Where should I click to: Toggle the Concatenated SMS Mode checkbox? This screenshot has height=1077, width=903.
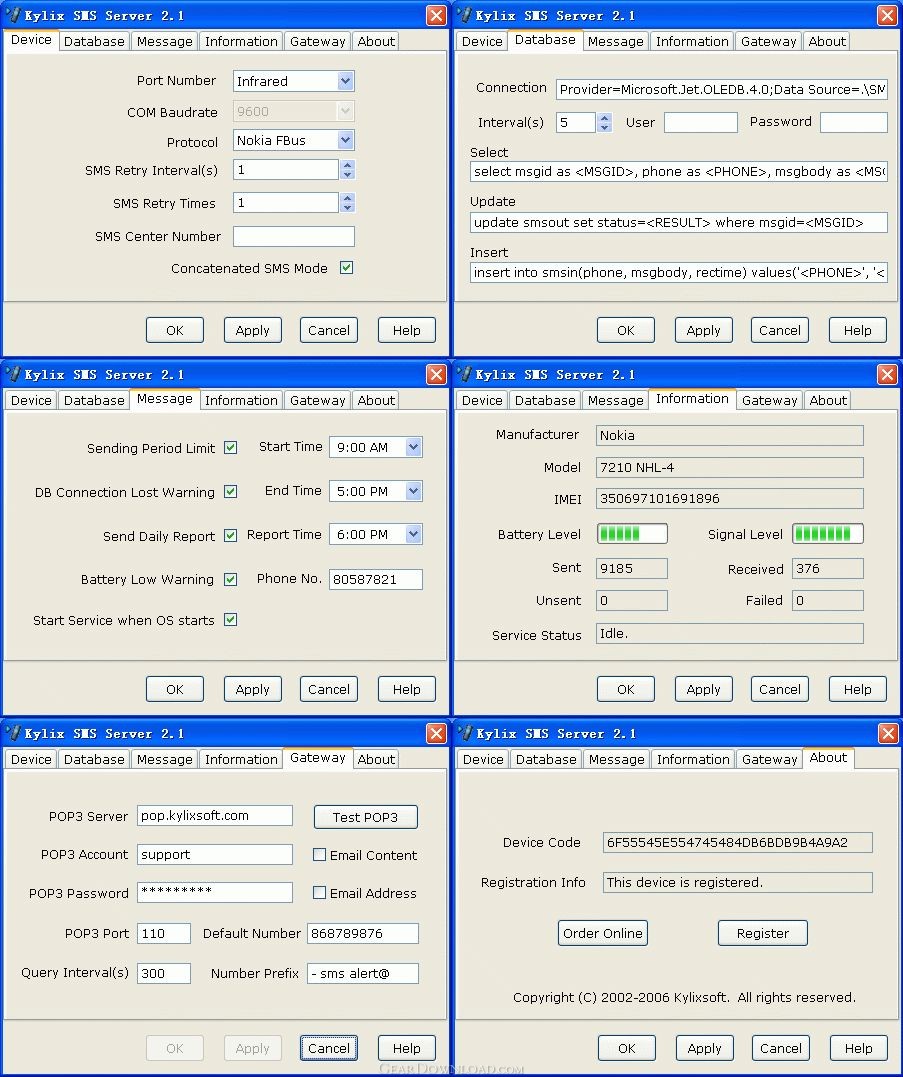tap(347, 268)
